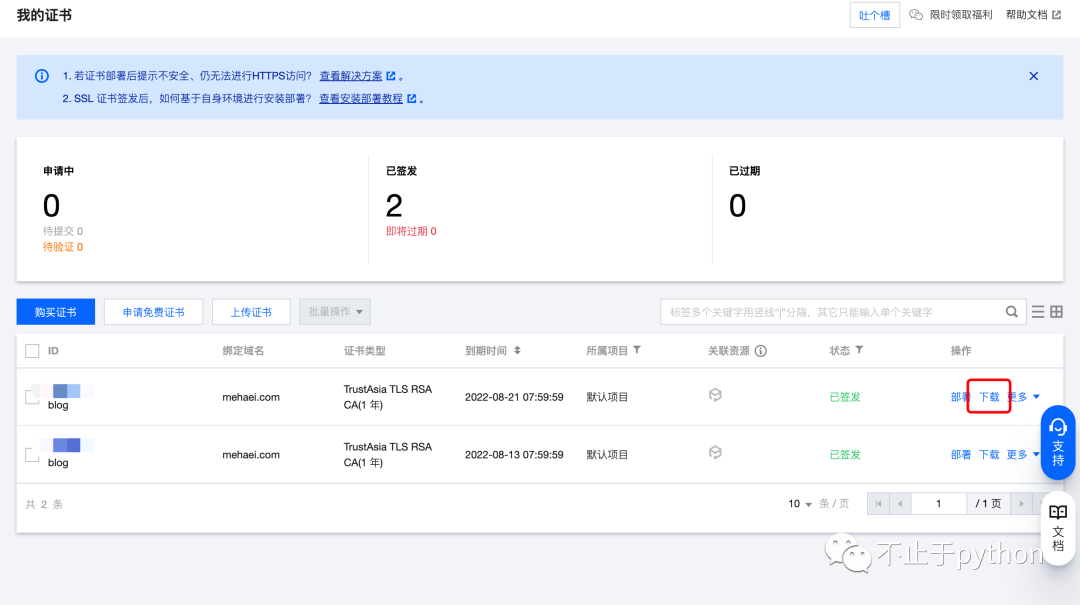The image size is (1080, 605).
Task: Toggle the select-all ID header checkbox
Action: [32, 351]
